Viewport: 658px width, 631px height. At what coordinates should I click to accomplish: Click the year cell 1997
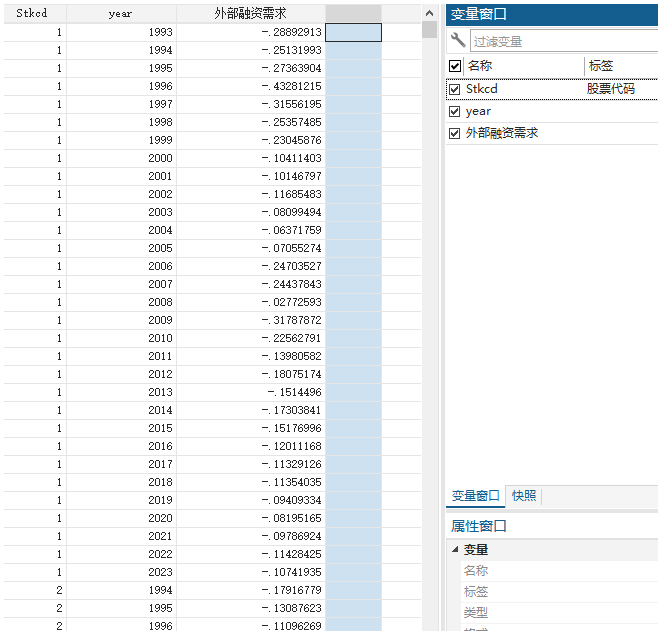point(121,104)
